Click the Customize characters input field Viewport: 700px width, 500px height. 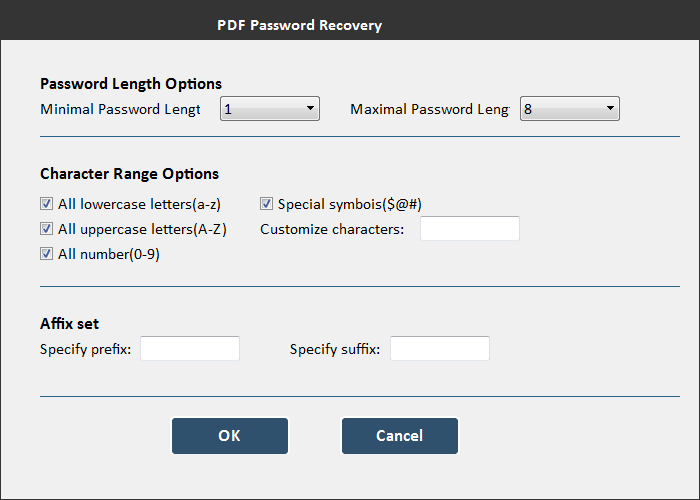(x=470, y=229)
